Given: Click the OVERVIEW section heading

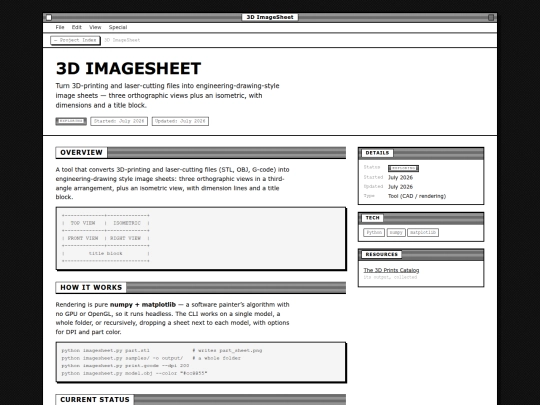Looking at the screenshot, I should 81,153.
